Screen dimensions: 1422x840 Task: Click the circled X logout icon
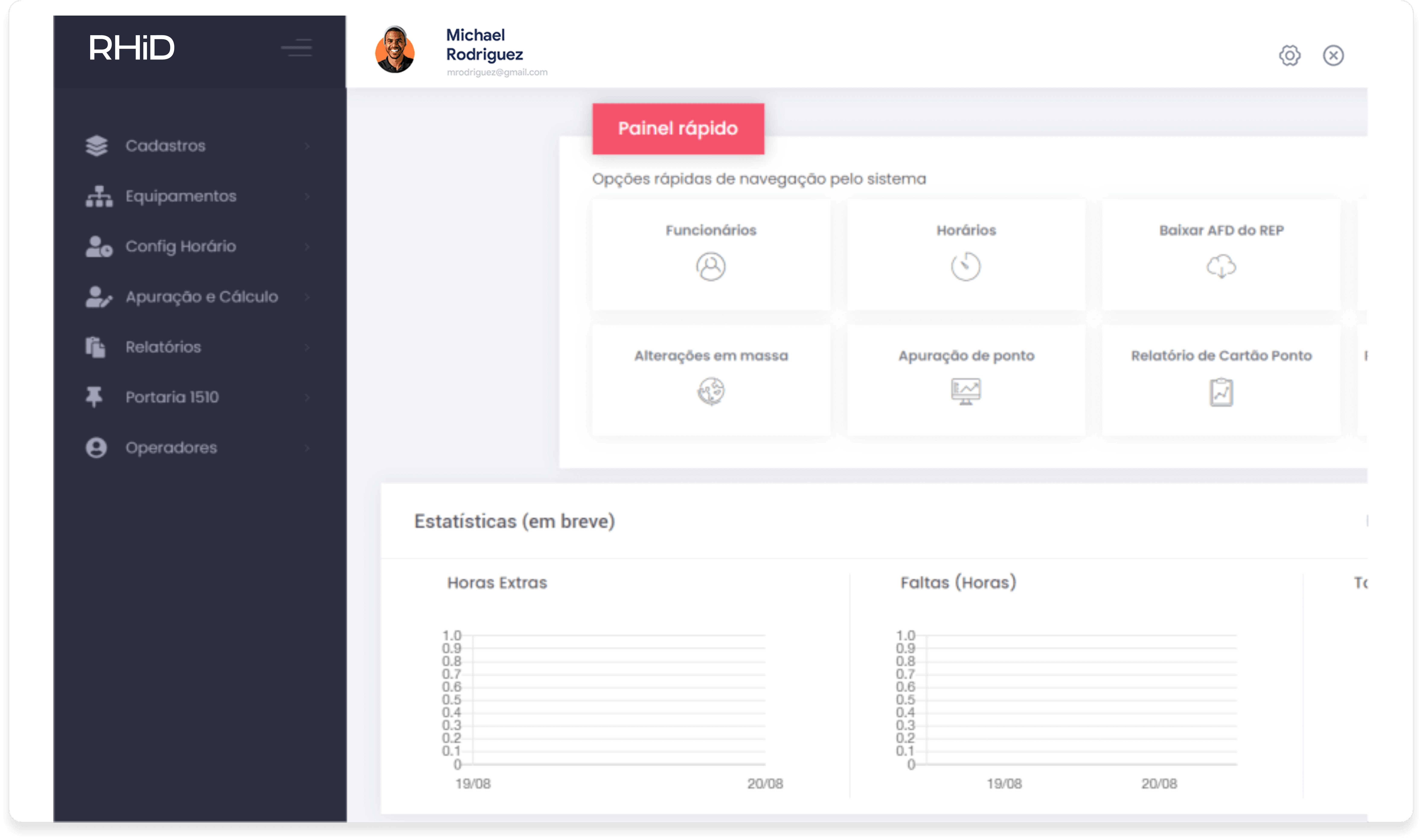click(1333, 55)
